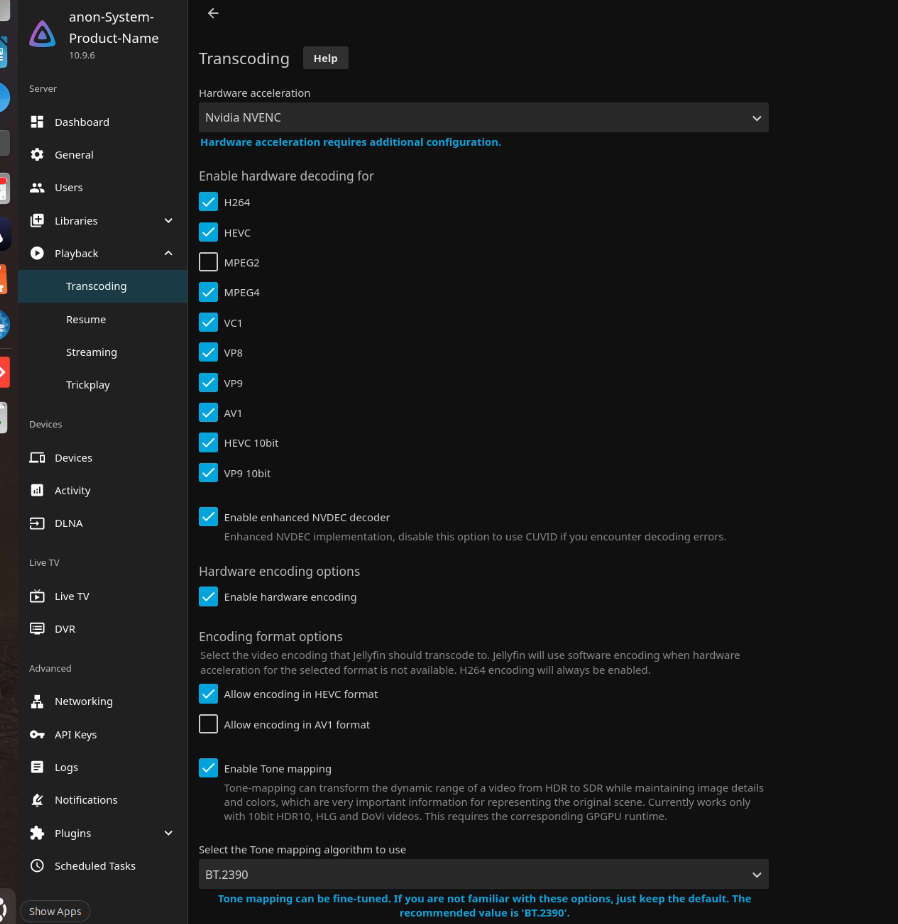Screen dimensions: 898x924
Task: Click the Scheduled Tasks clock icon
Action: point(37,866)
